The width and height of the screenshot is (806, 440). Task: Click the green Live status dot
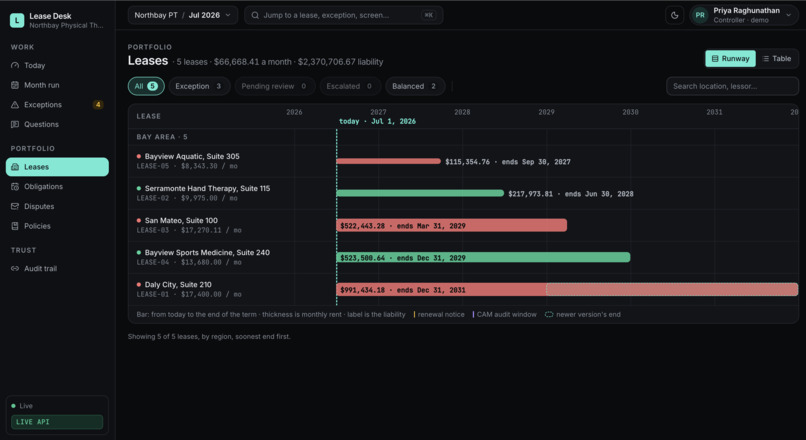point(13,406)
